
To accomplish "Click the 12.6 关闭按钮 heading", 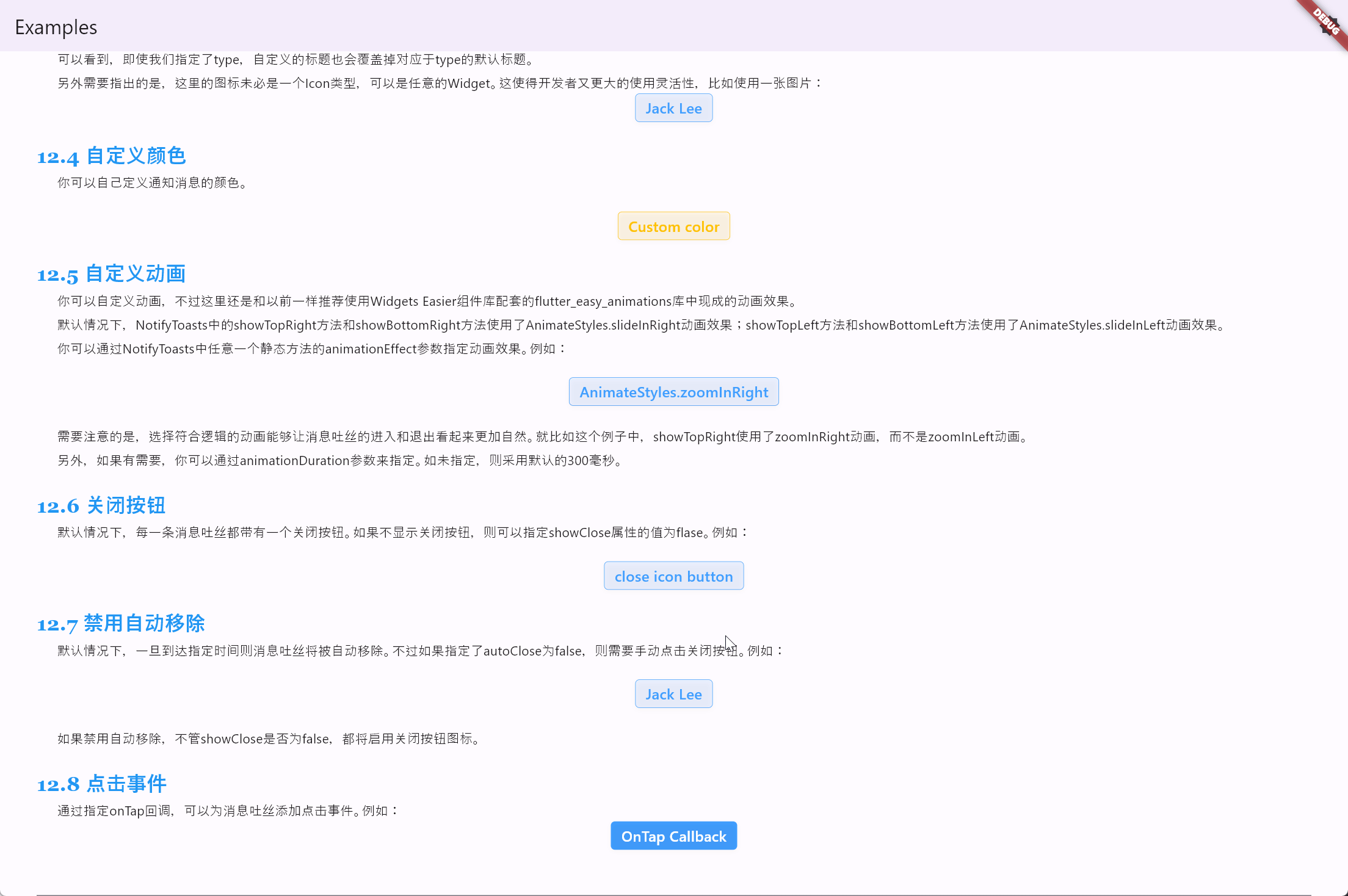I will coord(101,506).
